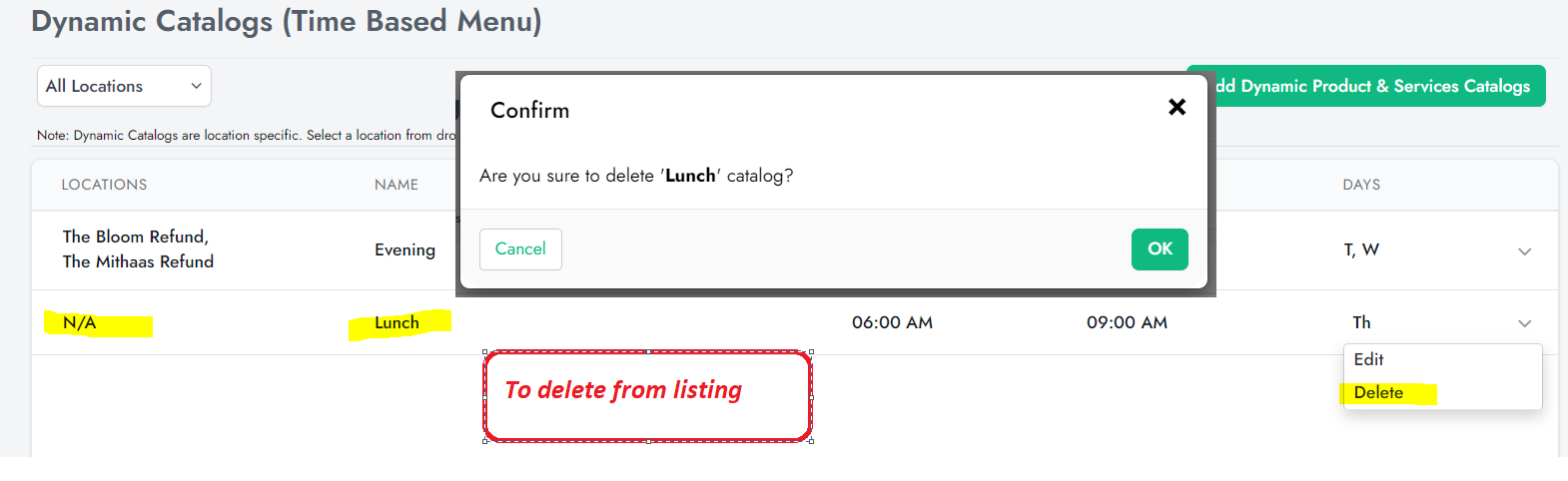Open the All Locations dropdown

point(124,86)
